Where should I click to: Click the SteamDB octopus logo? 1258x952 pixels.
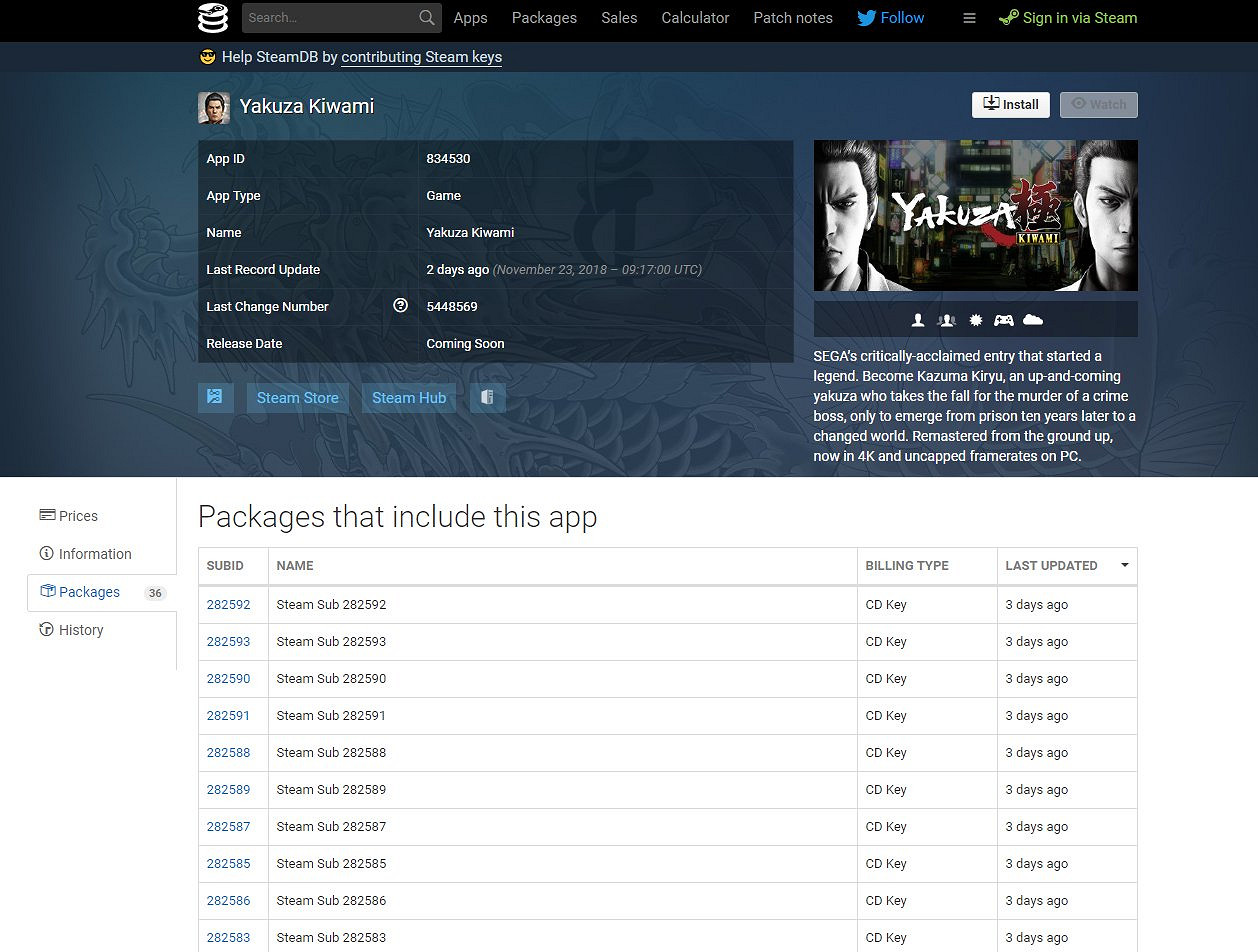212,17
